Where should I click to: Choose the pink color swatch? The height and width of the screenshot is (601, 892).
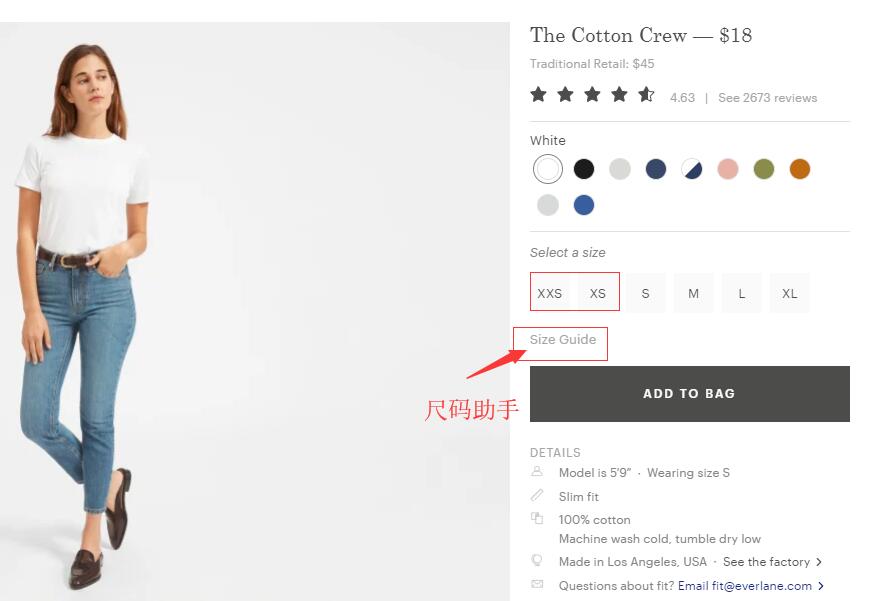(x=728, y=169)
